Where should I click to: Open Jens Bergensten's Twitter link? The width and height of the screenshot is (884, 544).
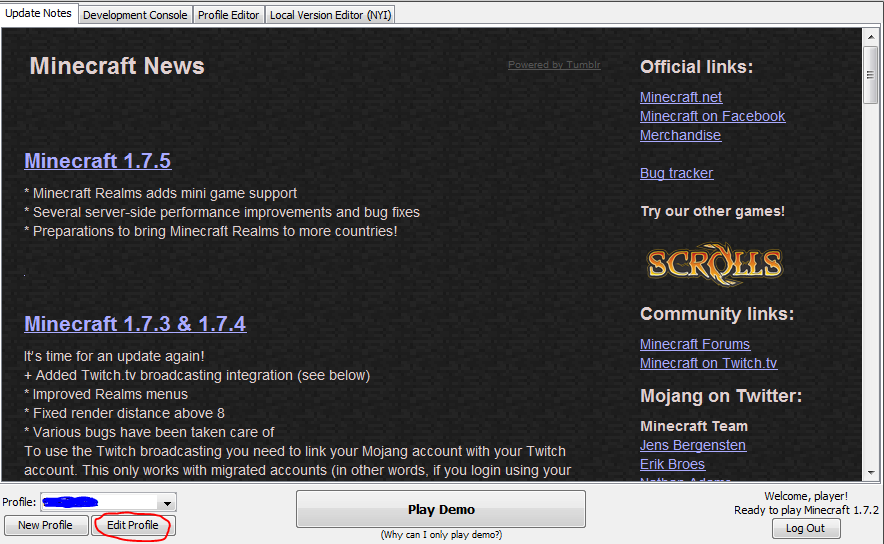coord(693,445)
